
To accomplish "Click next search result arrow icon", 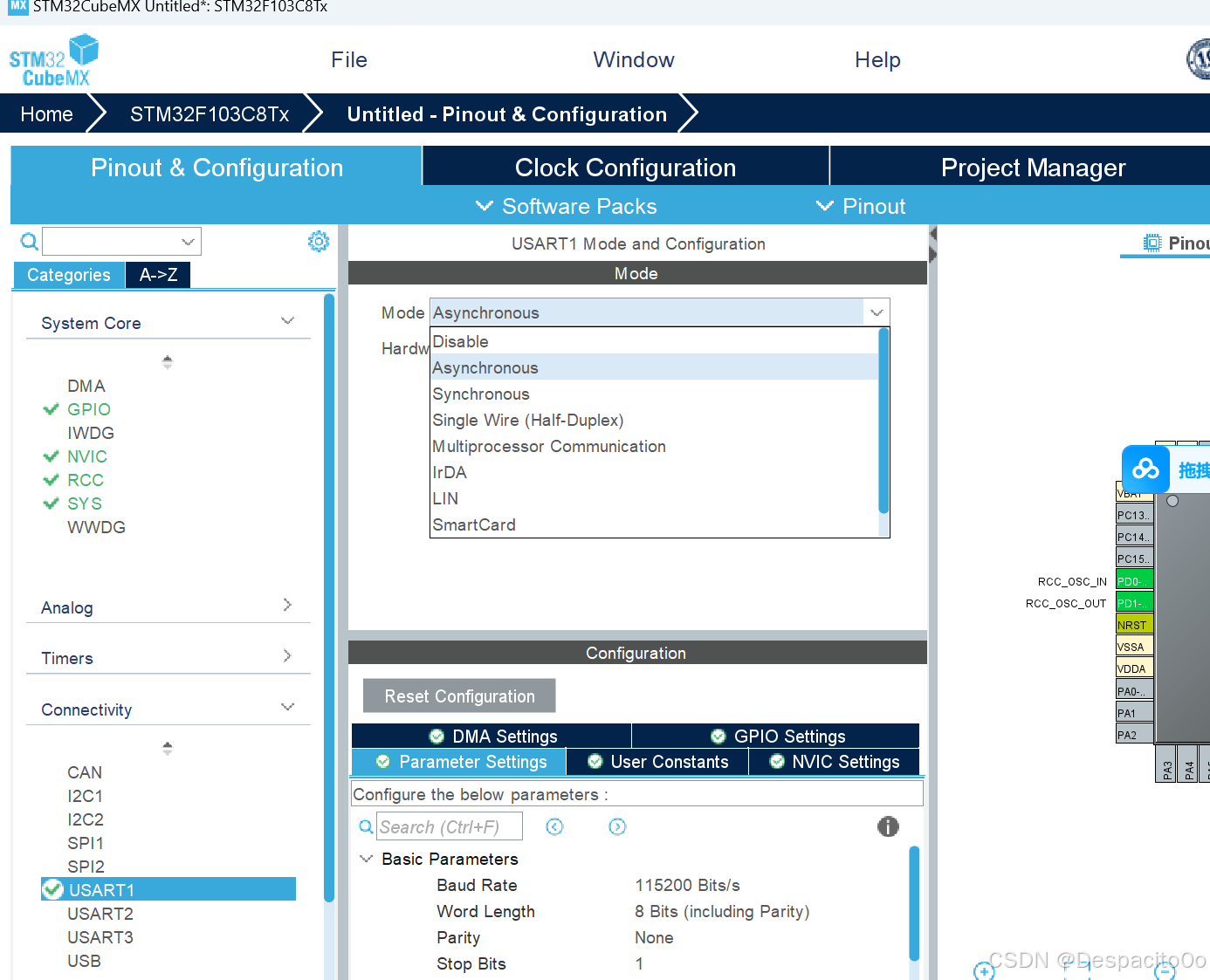I will coord(617,826).
